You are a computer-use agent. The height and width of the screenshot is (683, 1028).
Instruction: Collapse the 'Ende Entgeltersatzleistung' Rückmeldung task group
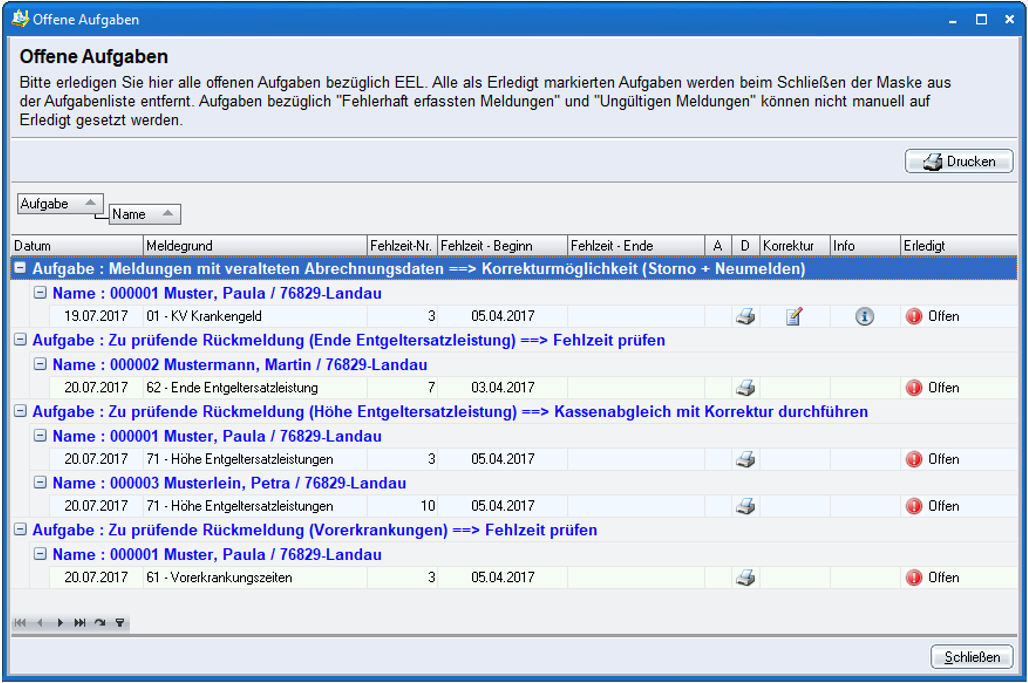tap(20, 340)
